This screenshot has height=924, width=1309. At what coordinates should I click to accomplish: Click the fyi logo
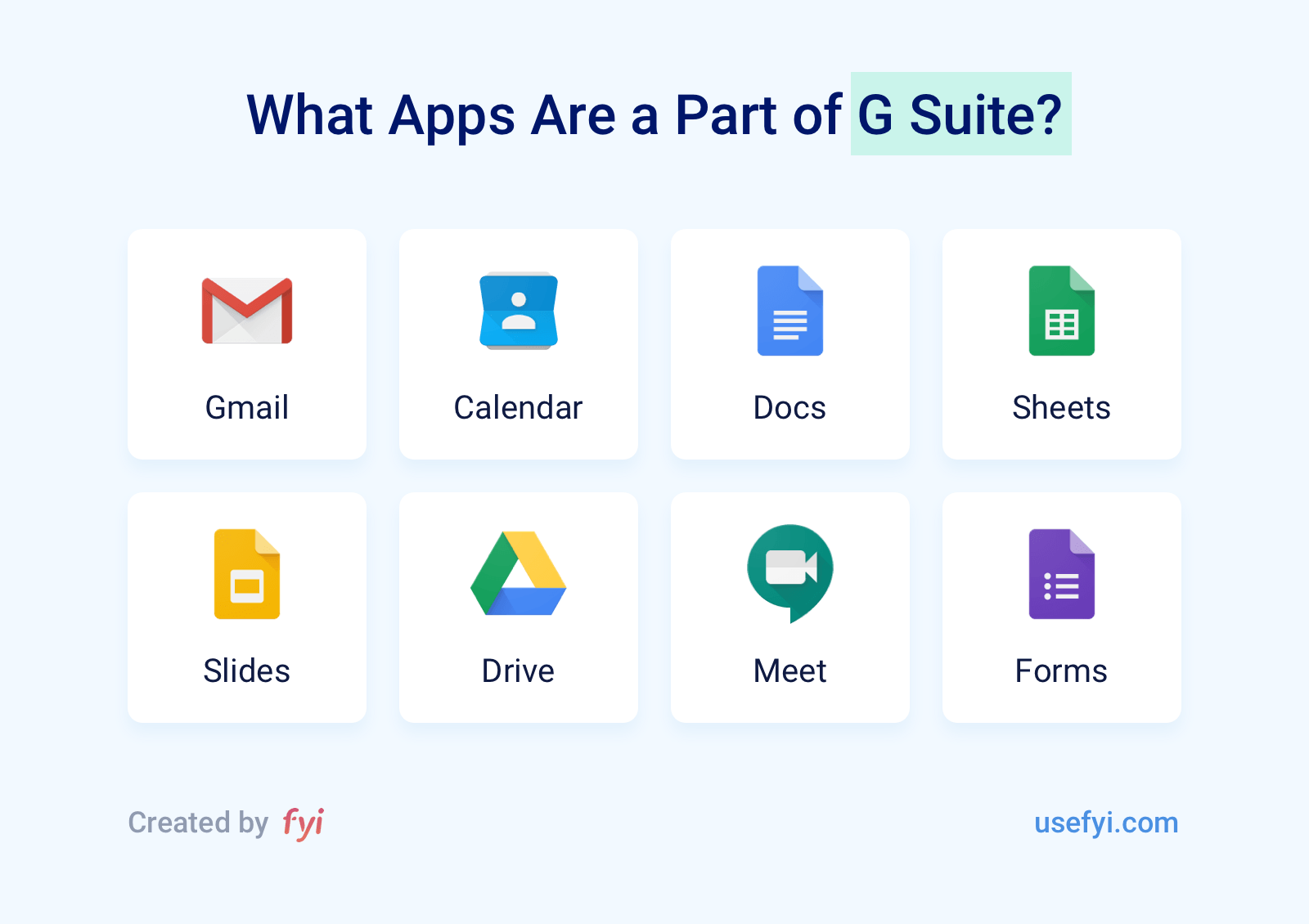[x=304, y=823]
